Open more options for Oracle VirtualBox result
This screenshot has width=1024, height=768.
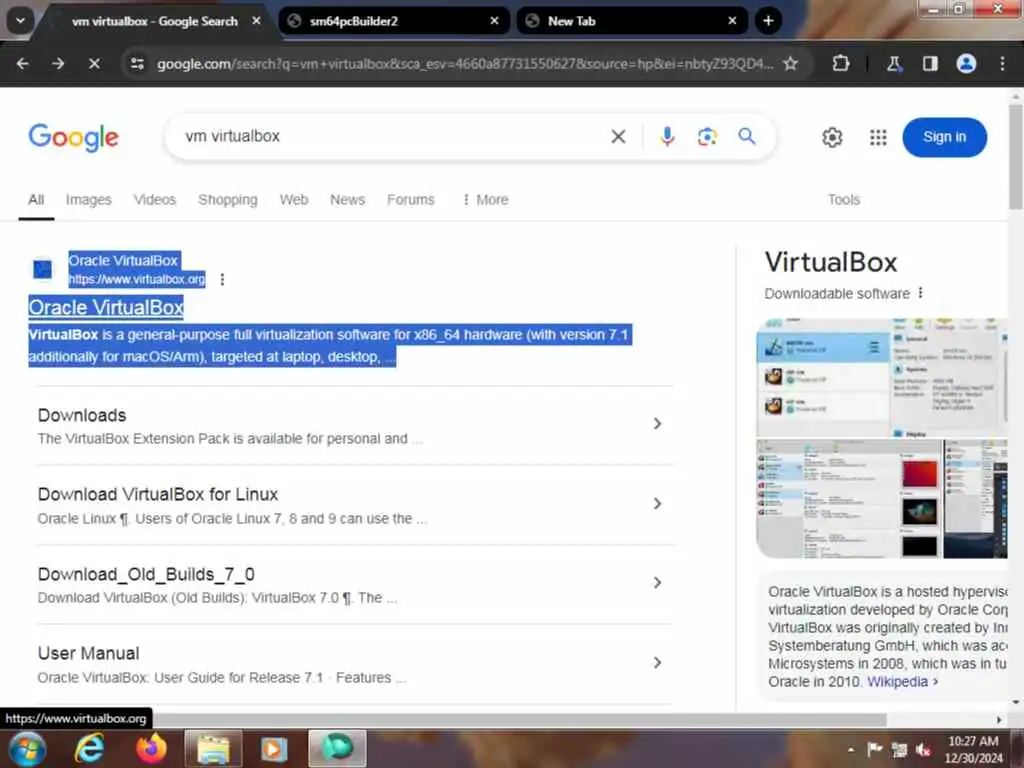(222, 280)
